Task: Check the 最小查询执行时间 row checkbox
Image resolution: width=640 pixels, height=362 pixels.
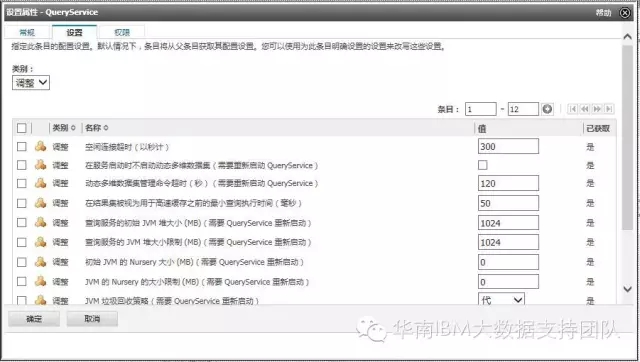Action: click(22, 203)
